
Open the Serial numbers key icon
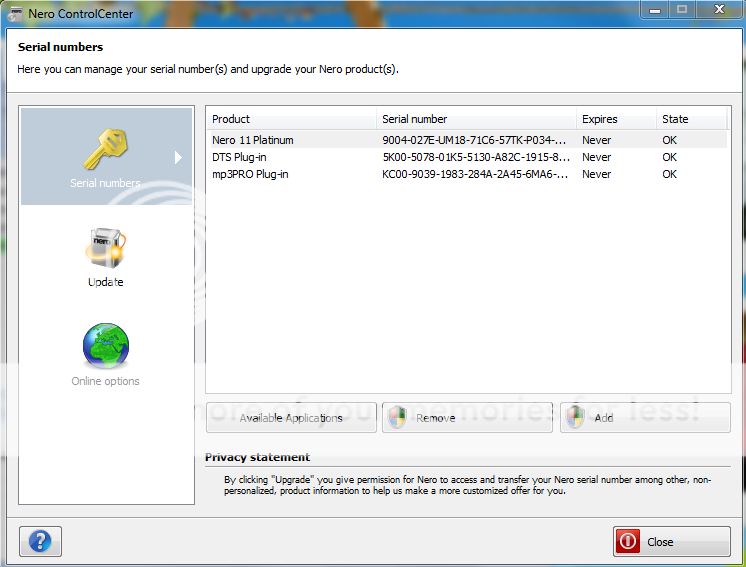105,149
